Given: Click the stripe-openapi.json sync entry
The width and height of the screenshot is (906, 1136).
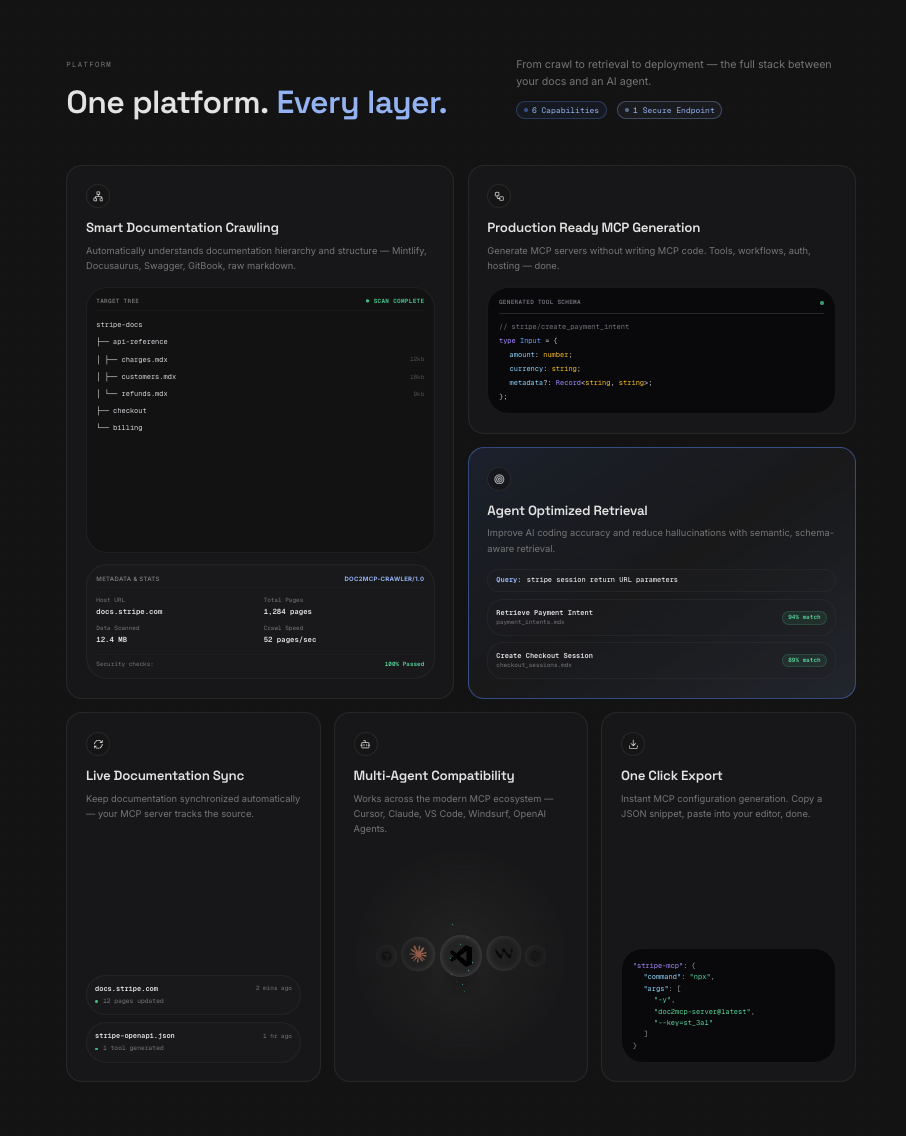Looking at the screenshot, I should tap(193, 1042).
